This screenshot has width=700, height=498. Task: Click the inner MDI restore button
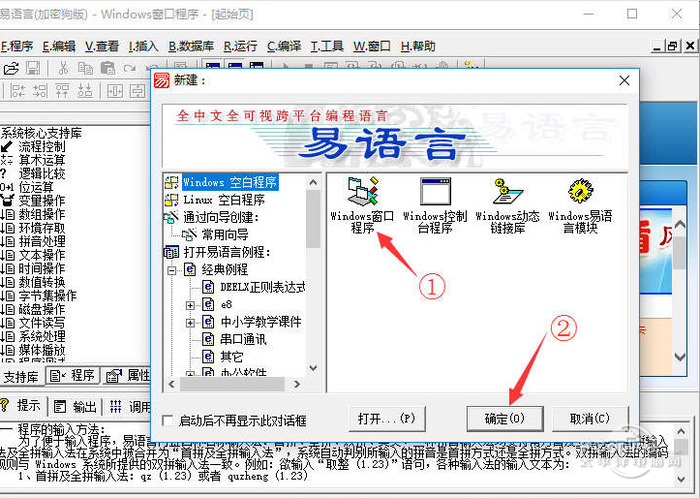click(672, 46)
